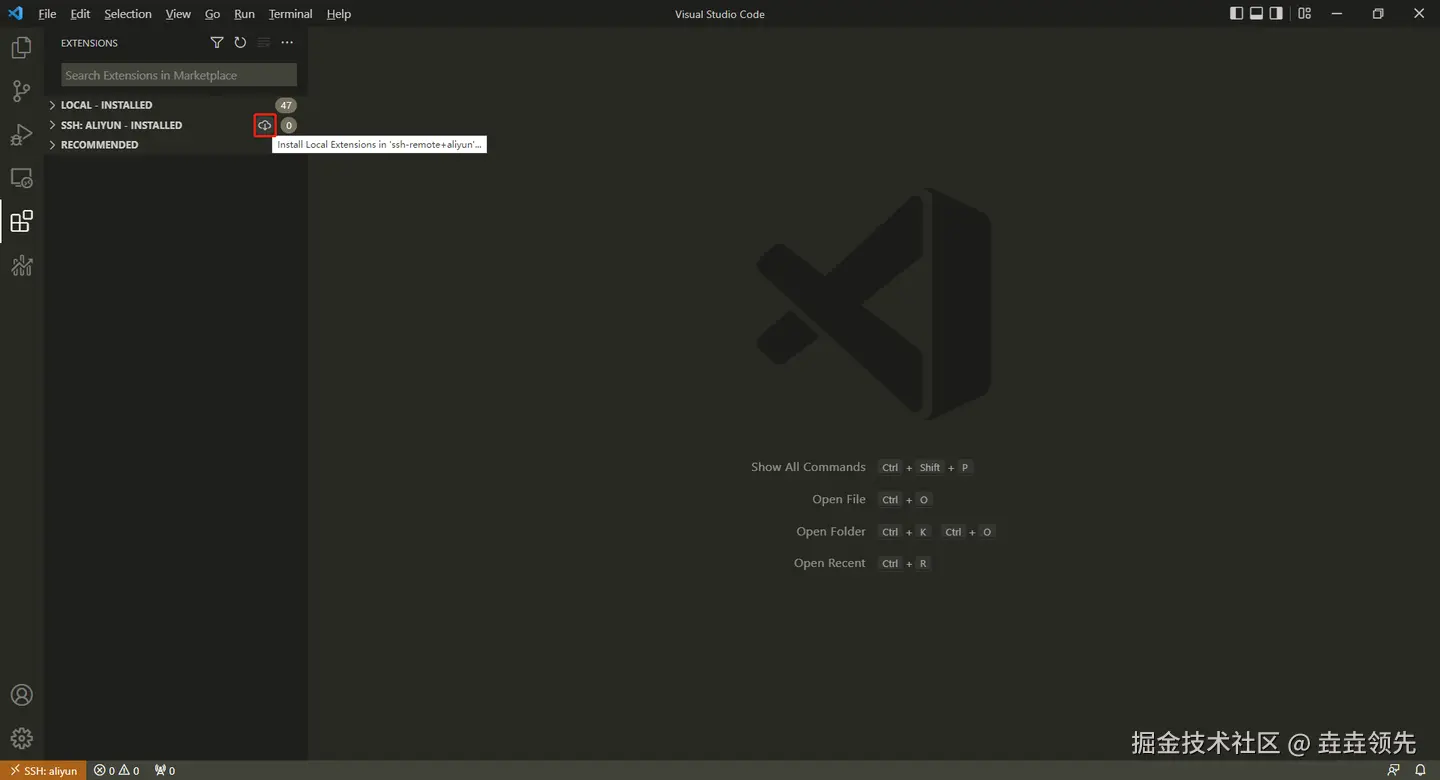1440x780 pixels.
Task: Select the Extensions view icon
Action: 21,221
